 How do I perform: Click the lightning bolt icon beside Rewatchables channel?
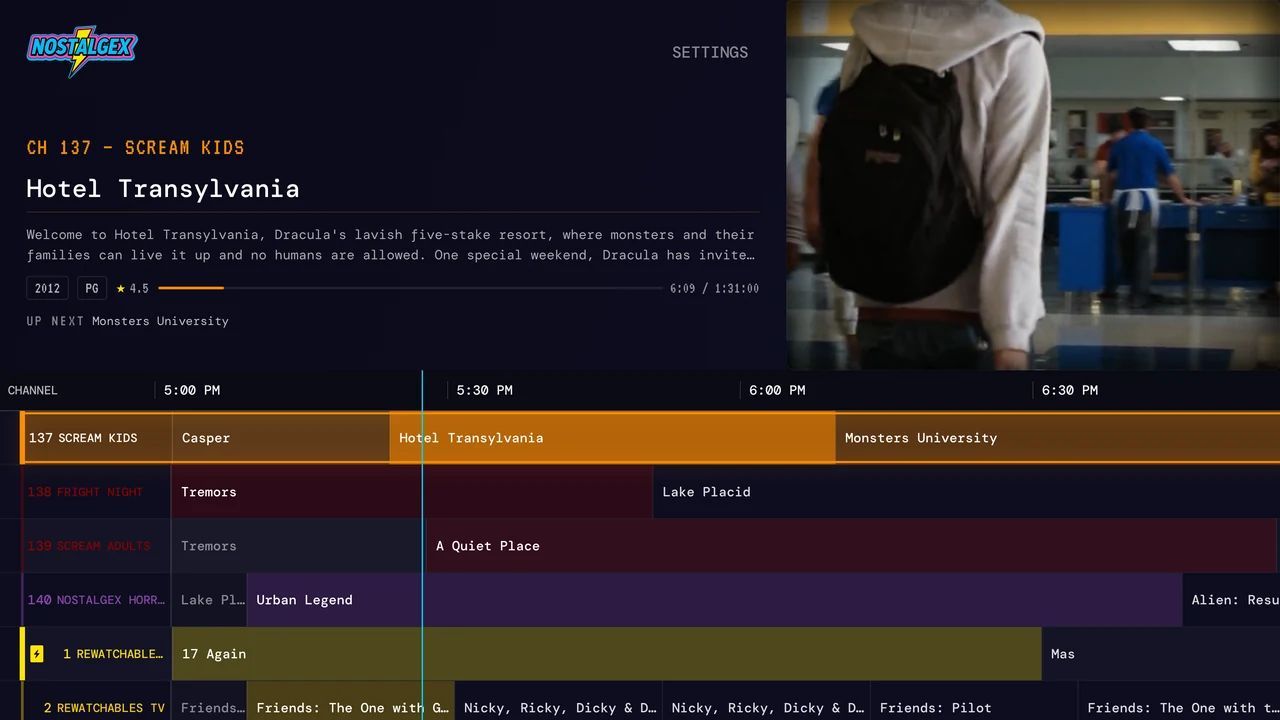[37, 654]
